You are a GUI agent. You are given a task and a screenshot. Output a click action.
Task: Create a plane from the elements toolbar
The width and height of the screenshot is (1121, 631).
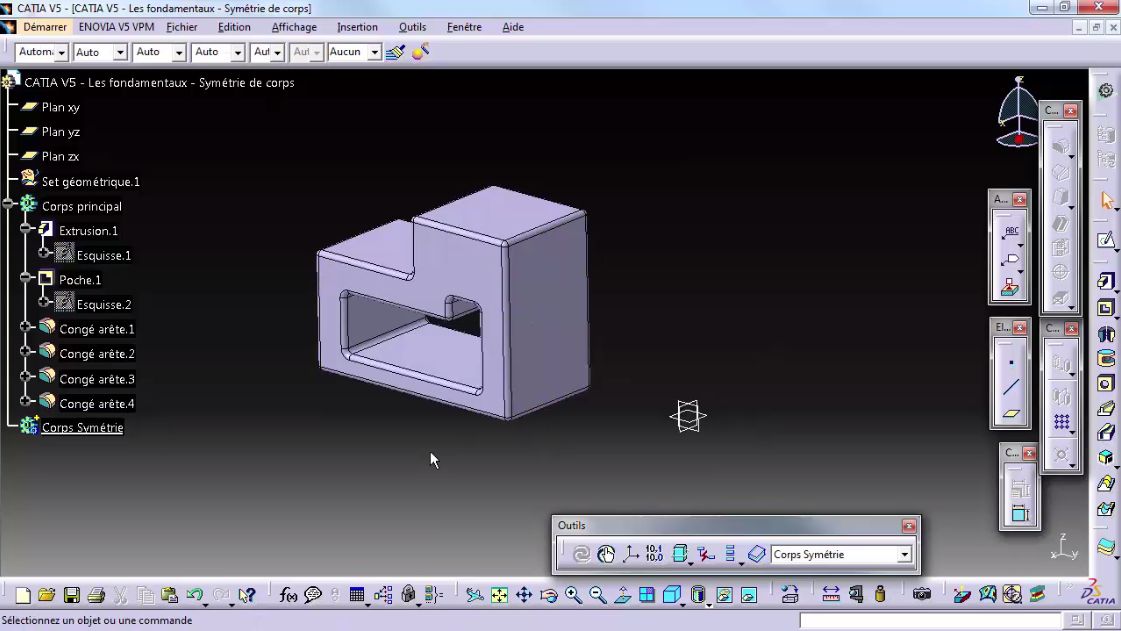click(1011, 413)
